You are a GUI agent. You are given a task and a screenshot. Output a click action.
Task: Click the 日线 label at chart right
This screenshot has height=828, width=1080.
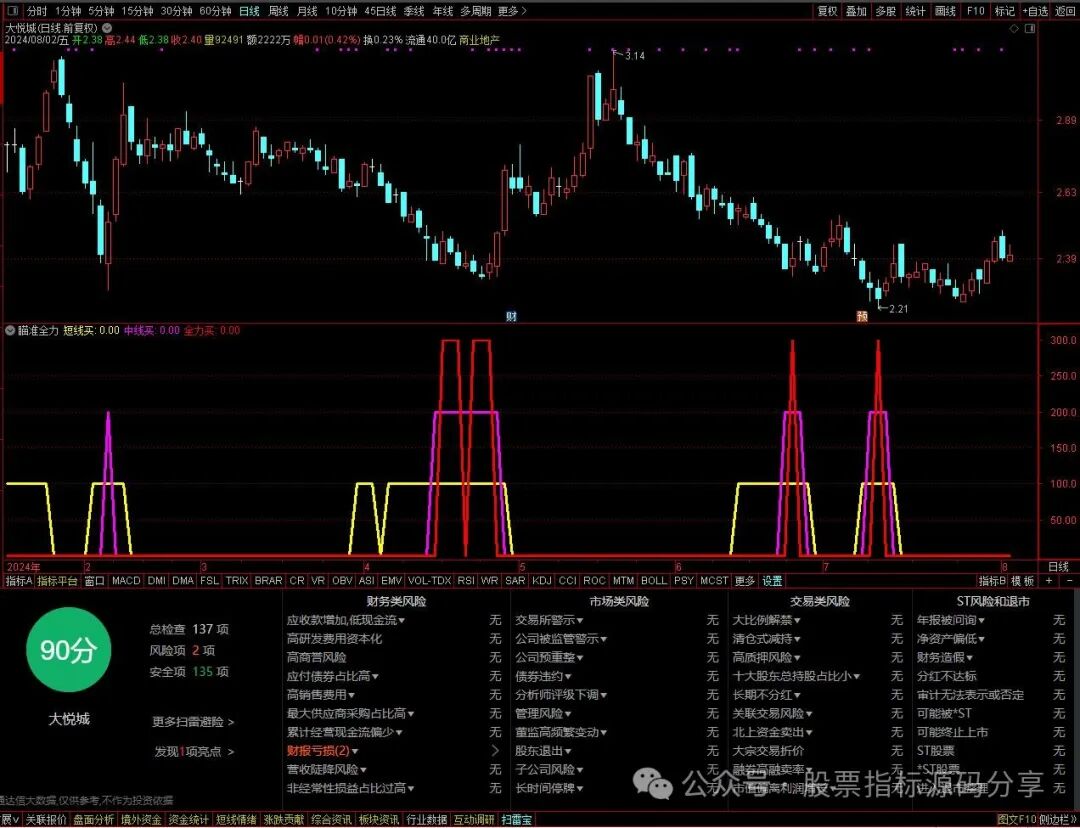point(1058,566)
